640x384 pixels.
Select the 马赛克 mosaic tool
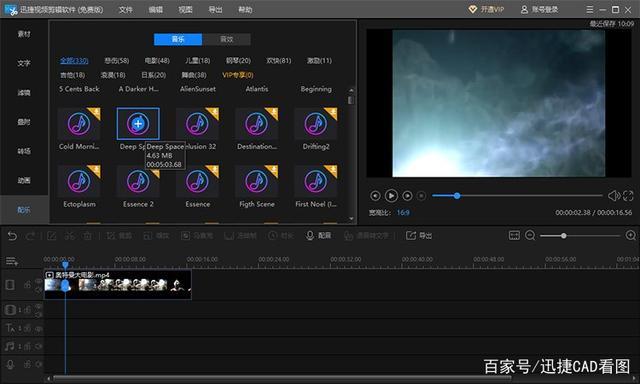pyautogui.click(x=197, y=235)
